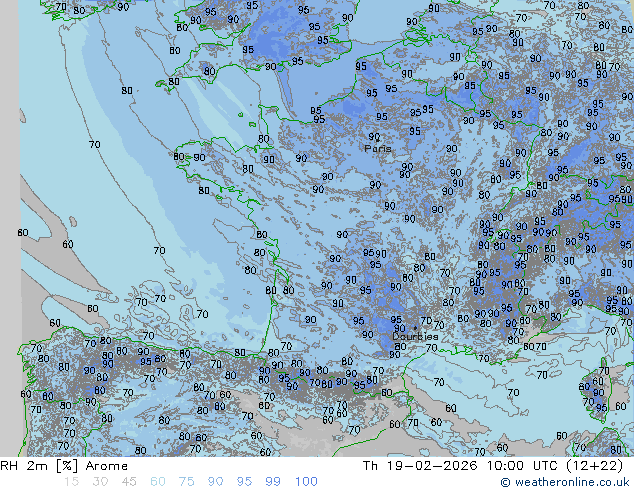Screen dimensions: 634x490
Task: Click the 100 legend scale value
Action: click(306, 482)
